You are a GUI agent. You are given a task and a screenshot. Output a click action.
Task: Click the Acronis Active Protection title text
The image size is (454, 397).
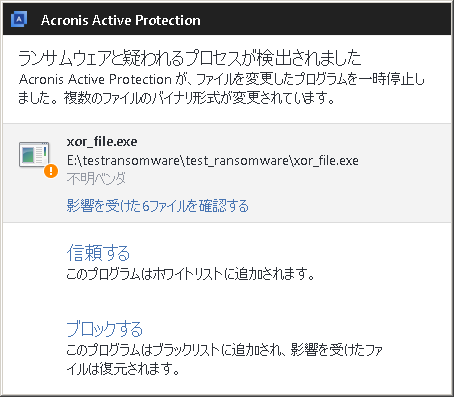(x=121, y=20)
